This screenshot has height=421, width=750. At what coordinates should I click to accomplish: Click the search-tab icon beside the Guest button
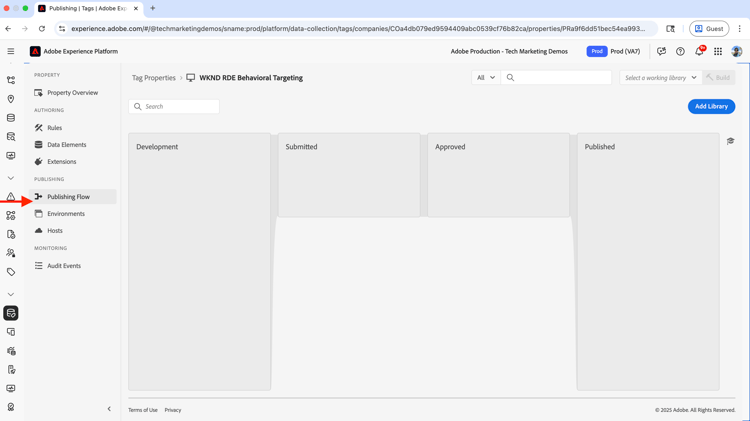pos(671,29)
